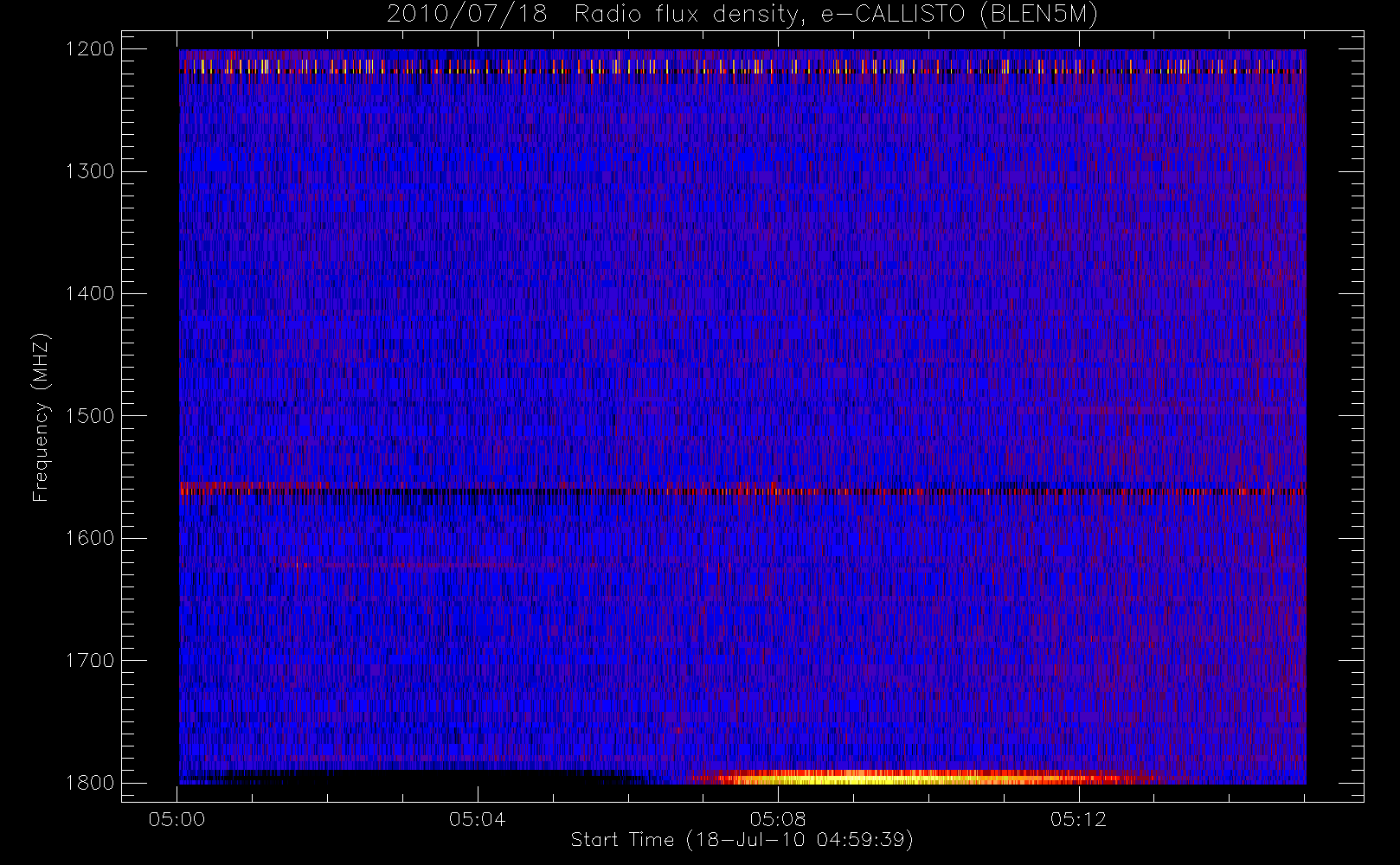Click the 05:04 time axis label
The image size is (1400, 865).
coord(478,819)
